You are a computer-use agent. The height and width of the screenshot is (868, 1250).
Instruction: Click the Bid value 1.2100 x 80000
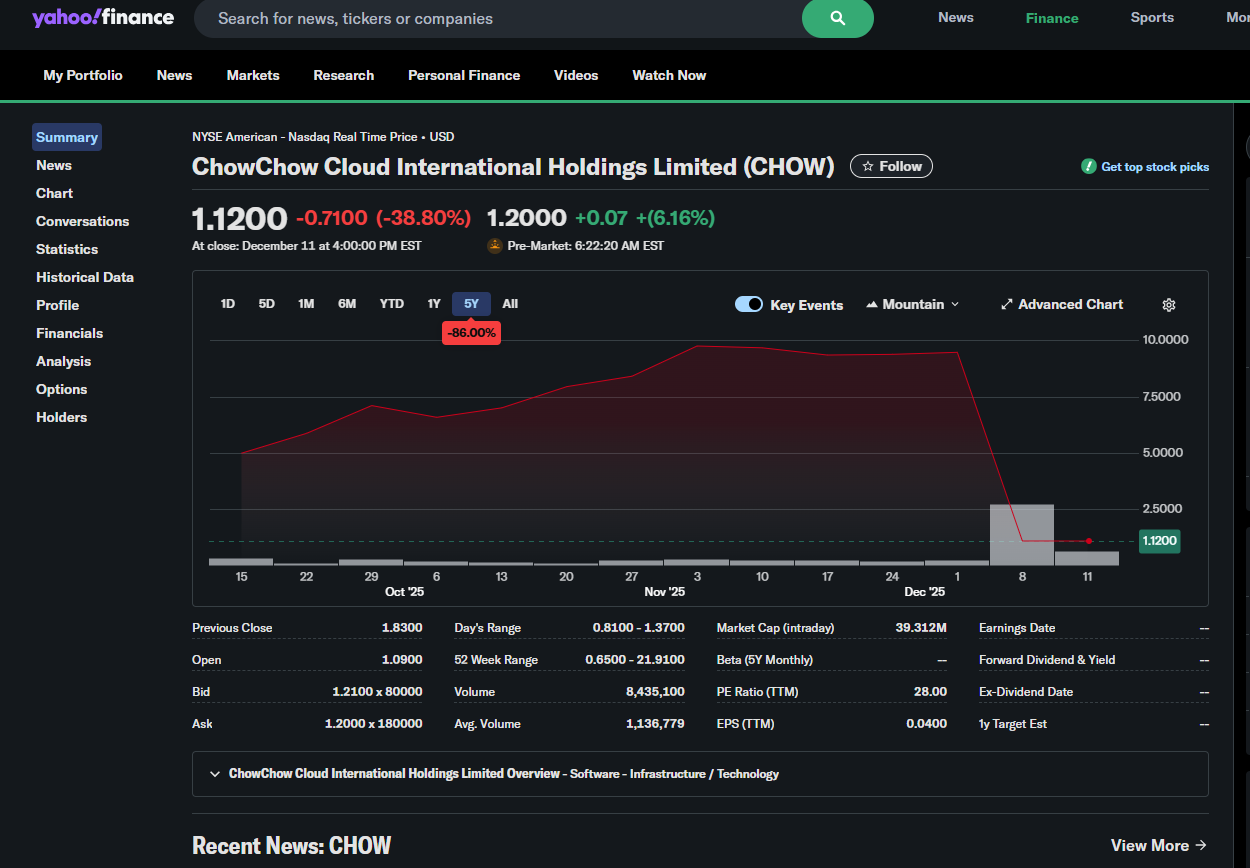point(377,692)
